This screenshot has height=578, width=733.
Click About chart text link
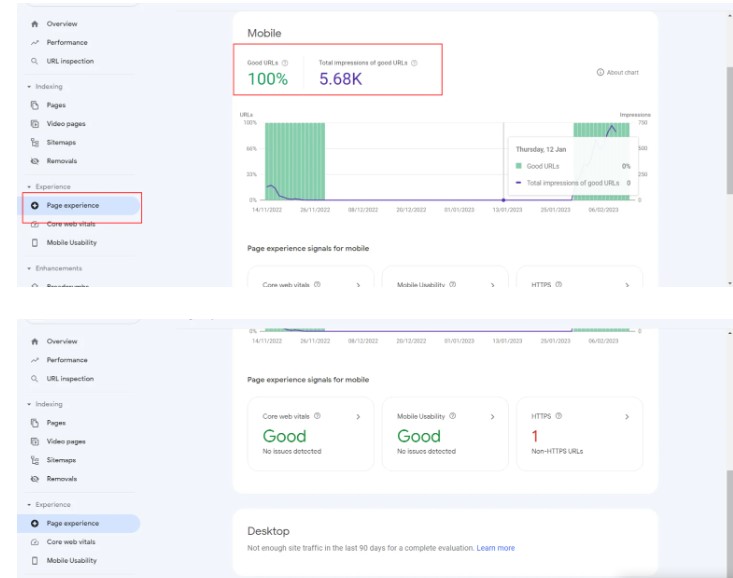[x=622, y=72]
